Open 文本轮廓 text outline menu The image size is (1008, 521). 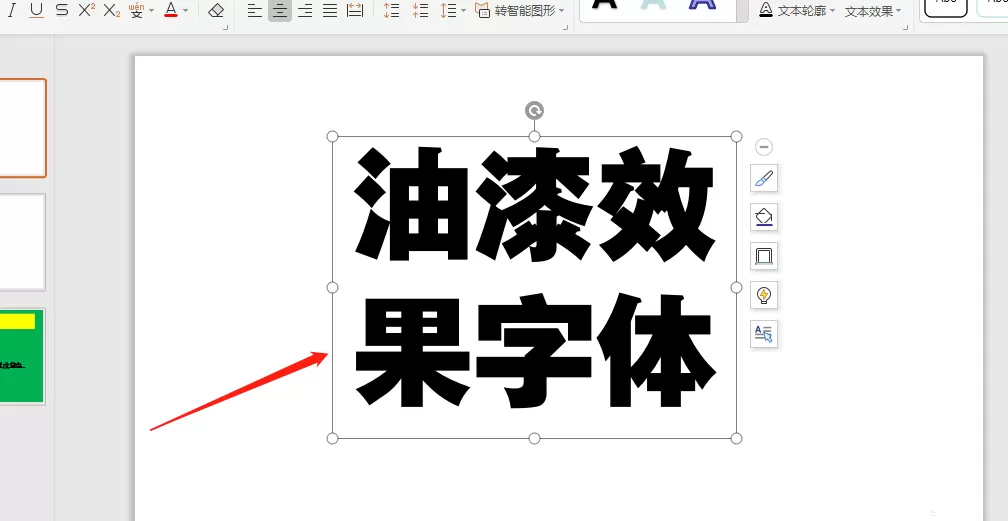click(x=796, y=10)
